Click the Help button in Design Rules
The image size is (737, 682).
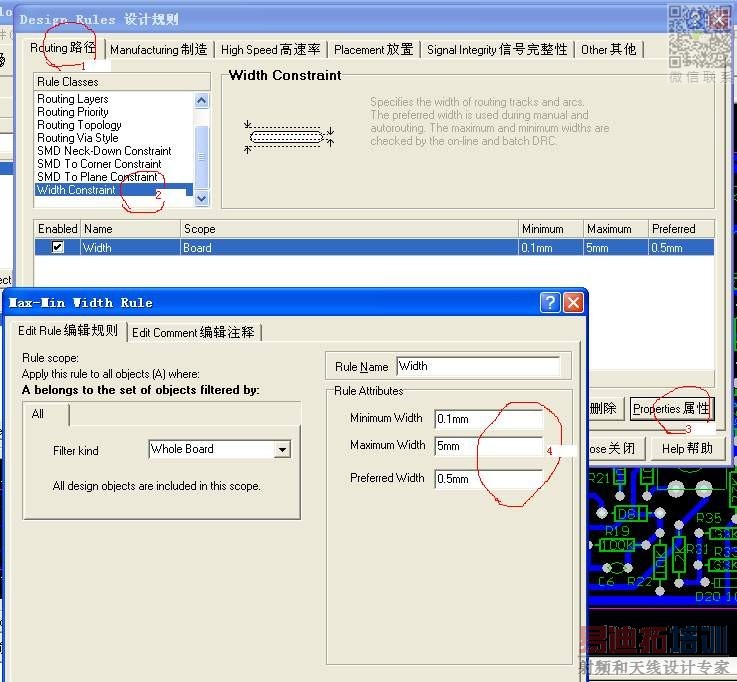click(687, 448)
